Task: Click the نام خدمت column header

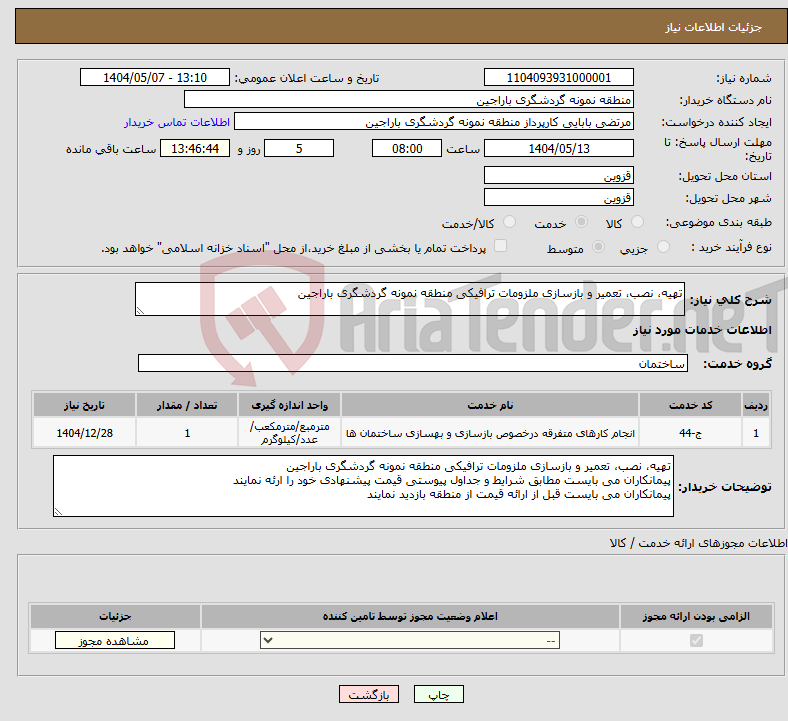Action: pos(490,405)
